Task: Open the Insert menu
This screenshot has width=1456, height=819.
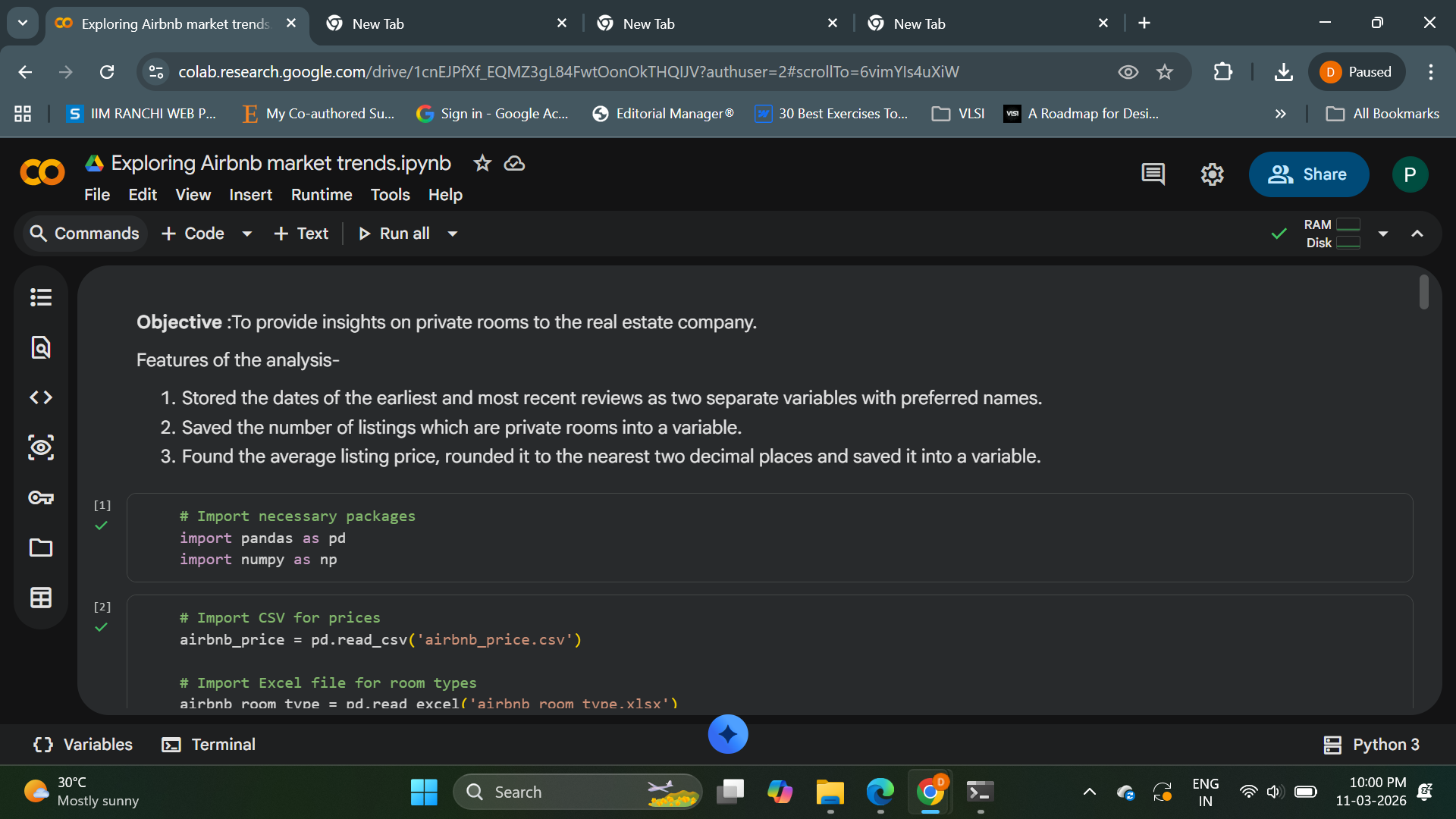Action: pyautogui.click(x=250, y=195)
